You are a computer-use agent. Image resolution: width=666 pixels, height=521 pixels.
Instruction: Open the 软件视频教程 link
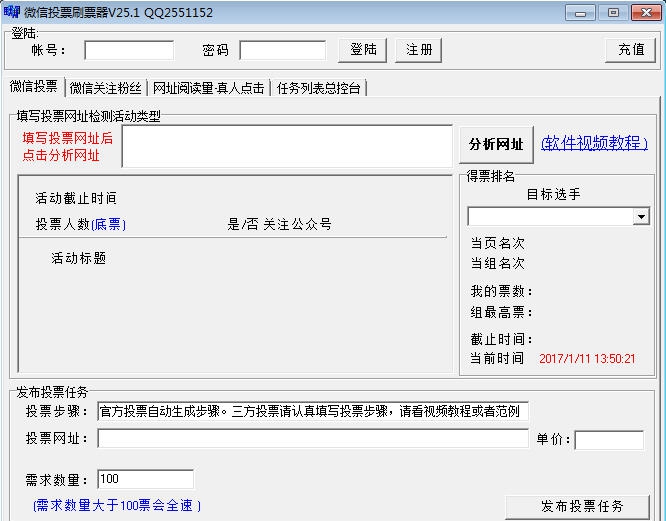[594, 143]
